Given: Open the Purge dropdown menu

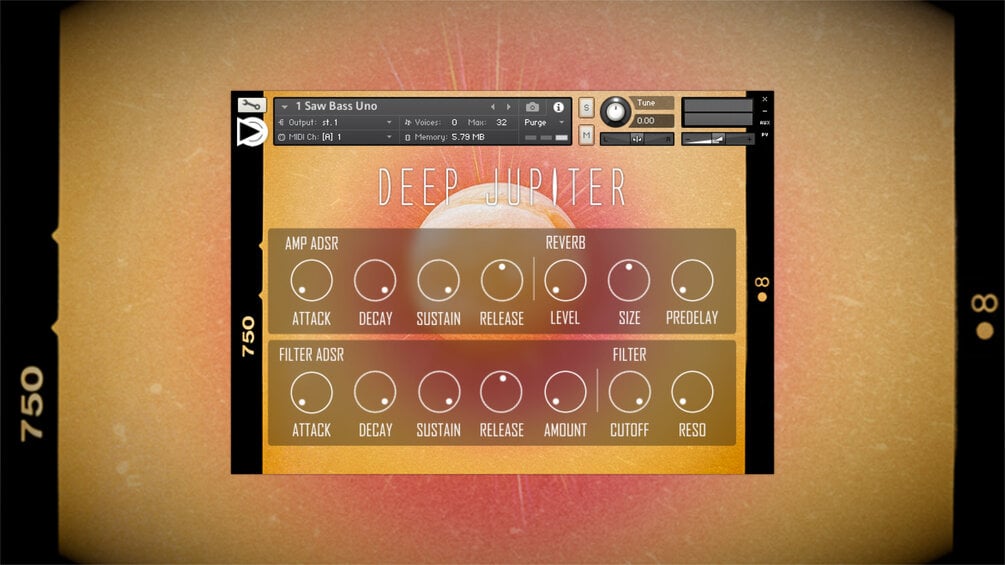Looking at the screenshot, I should click(x=544, y=122).
